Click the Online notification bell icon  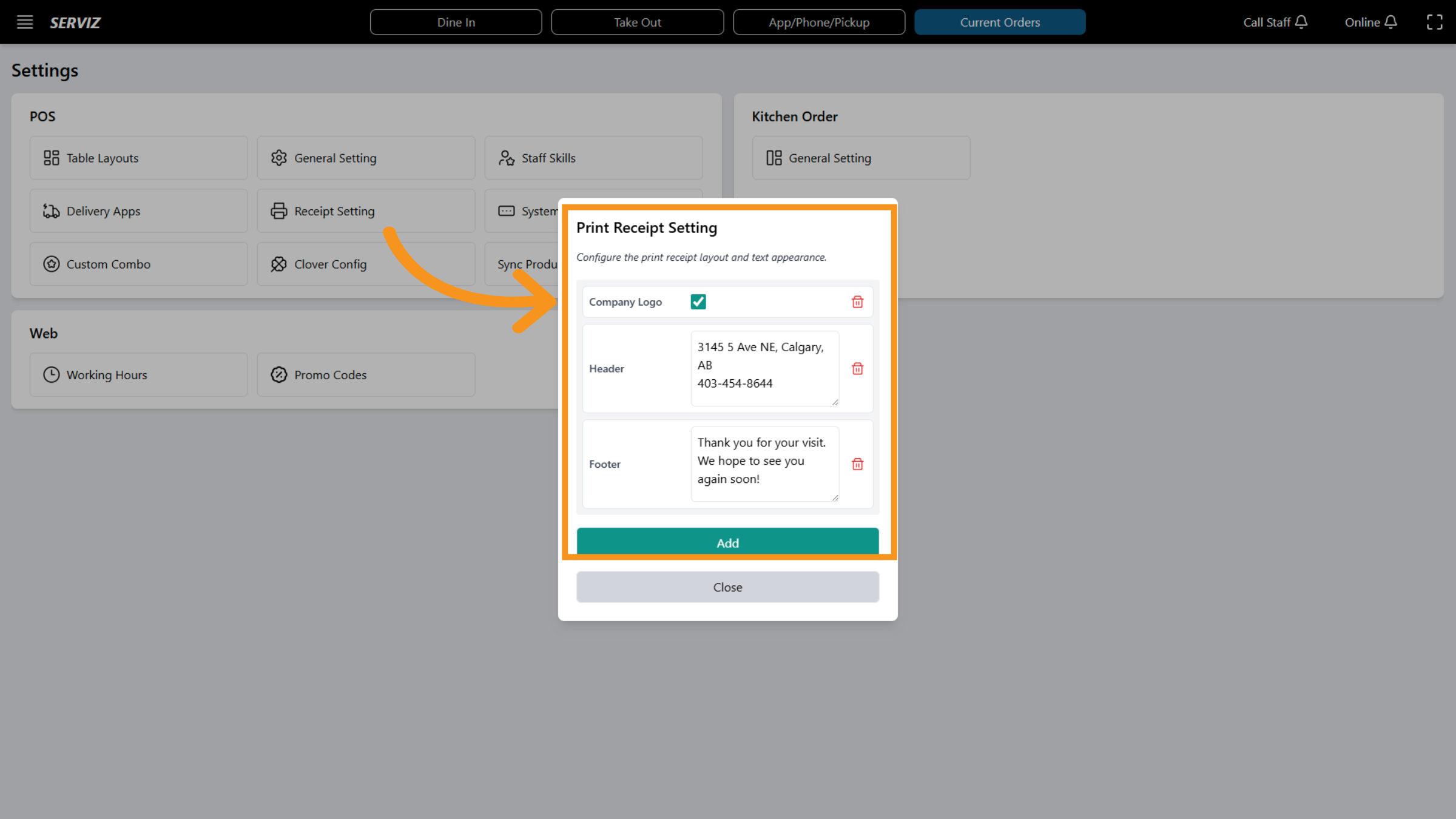[1392, 22]
